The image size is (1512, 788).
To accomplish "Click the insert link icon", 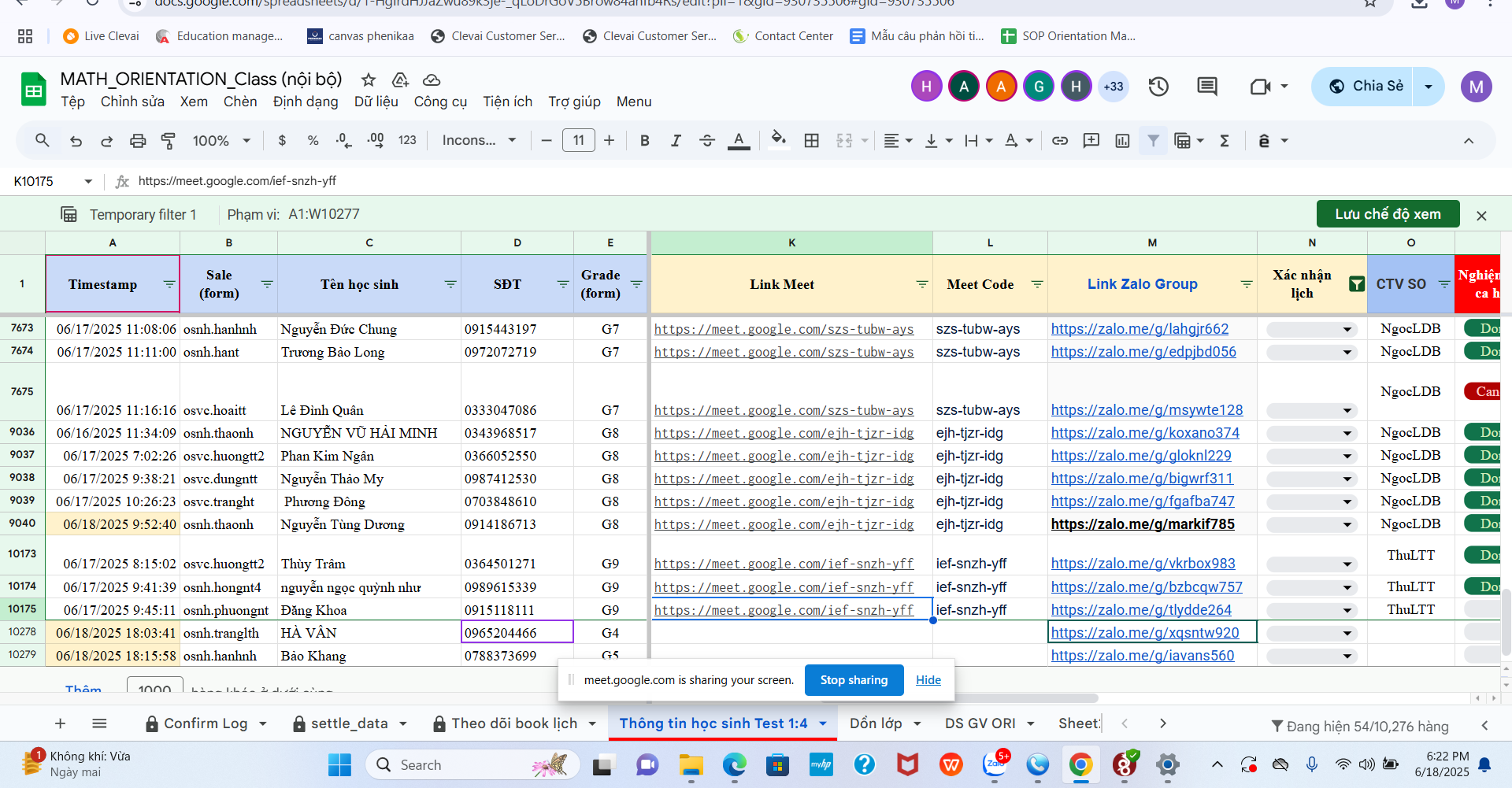I will [x=1060, y=141].
